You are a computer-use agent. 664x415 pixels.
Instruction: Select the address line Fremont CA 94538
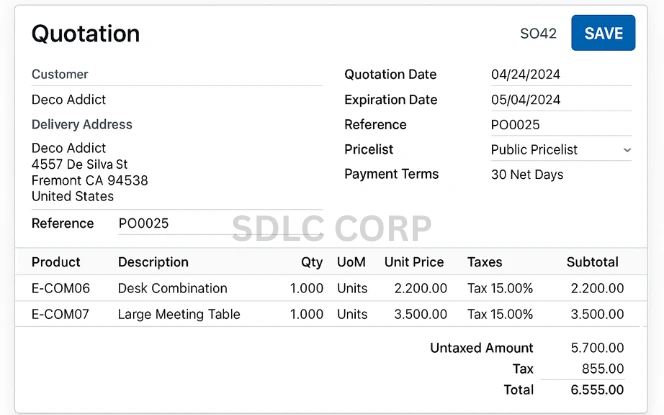[x=90, y=180]
